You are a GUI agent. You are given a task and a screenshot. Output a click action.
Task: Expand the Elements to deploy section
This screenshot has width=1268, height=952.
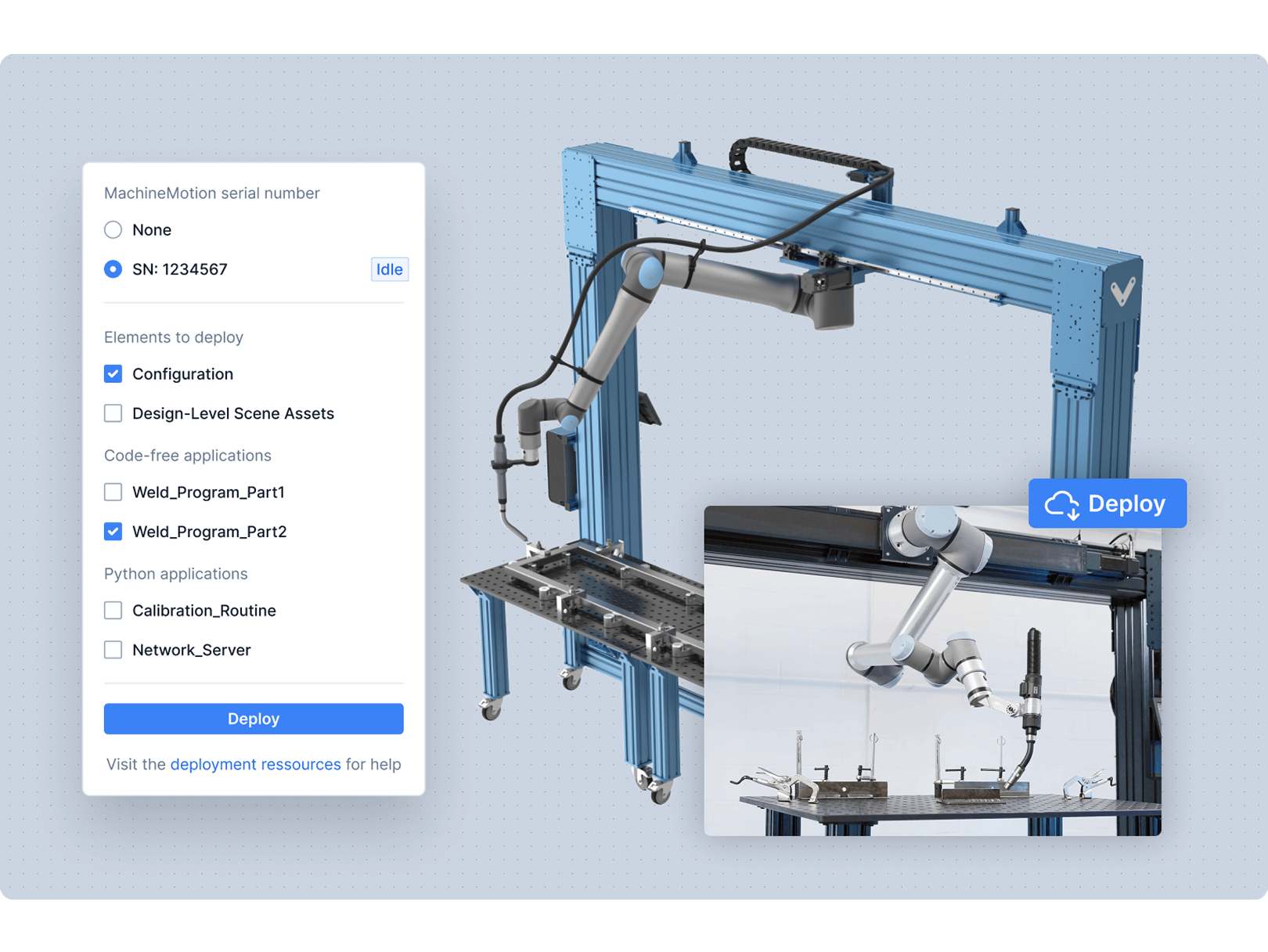click(x=174, y=337)
